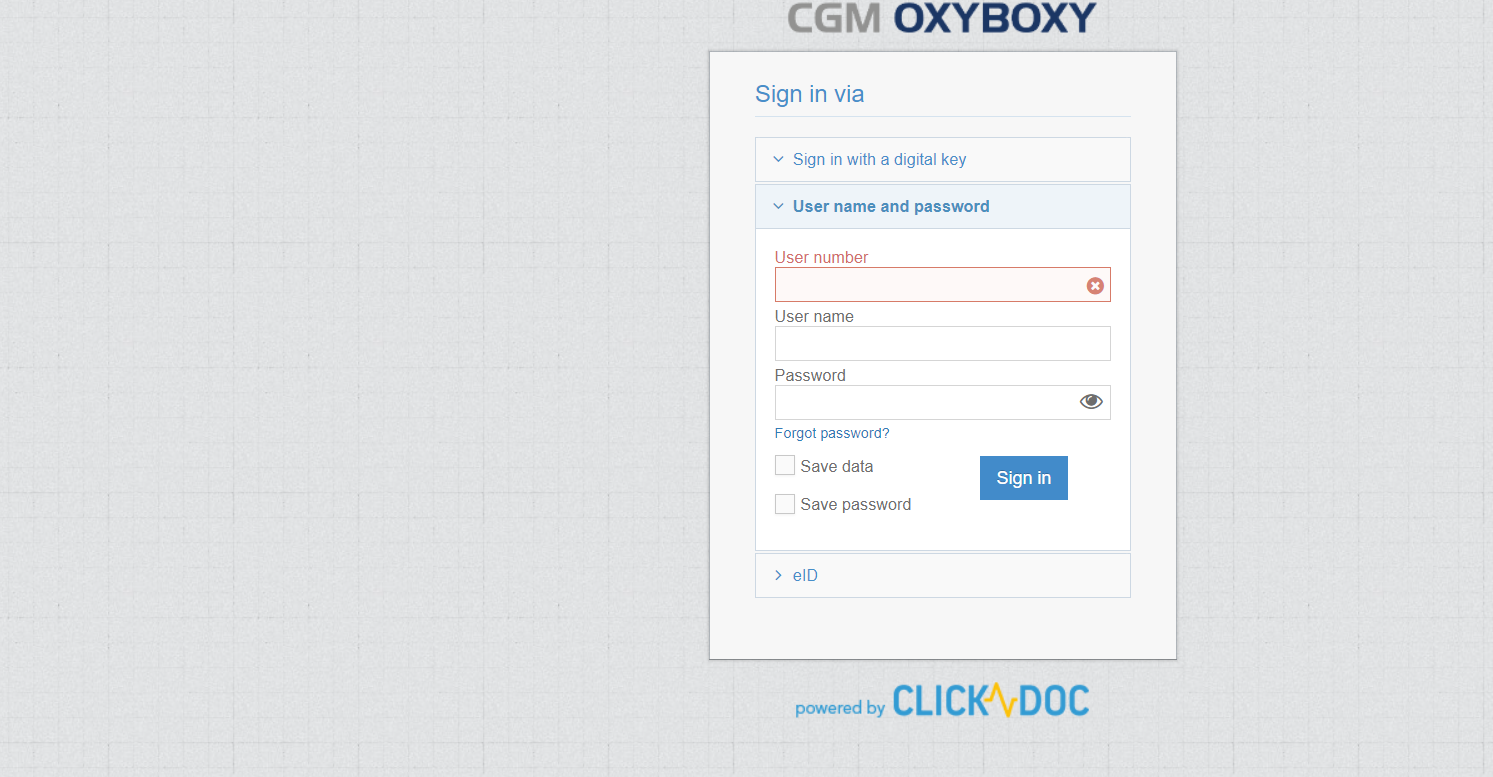
Task: Click the 'Save data' label text
Action: pos(836,467)
